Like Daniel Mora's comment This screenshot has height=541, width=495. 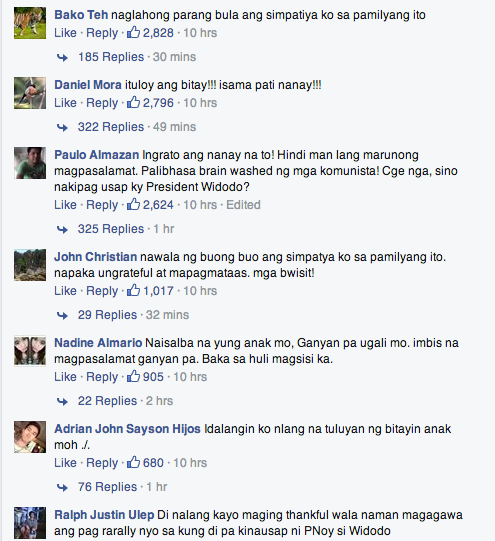(65, 103)
